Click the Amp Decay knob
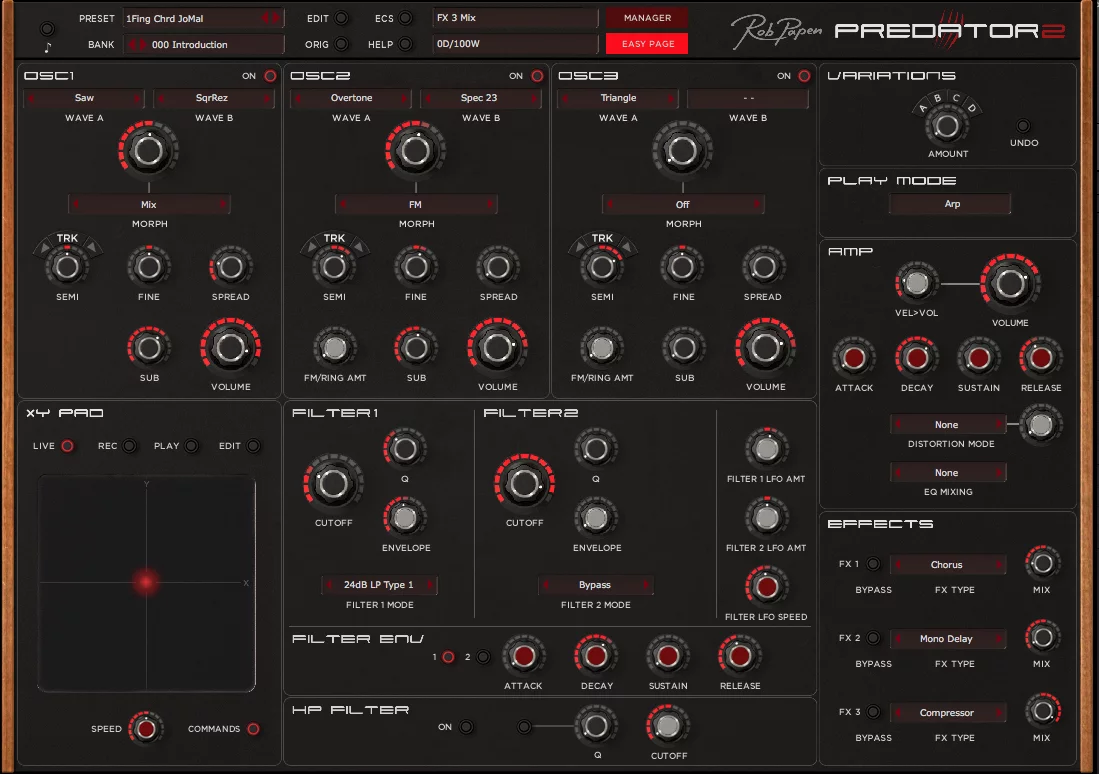This screenshot has height=774, width=1099. point(916,358)
